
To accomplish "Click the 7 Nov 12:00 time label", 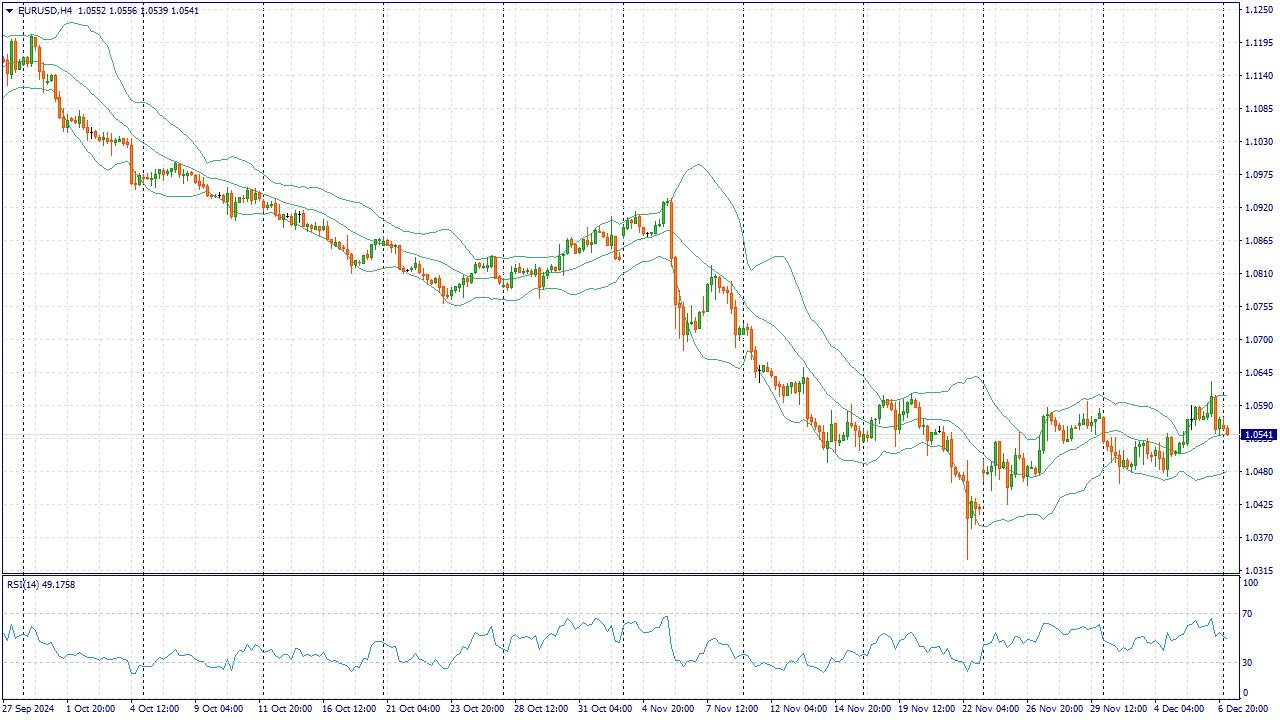I will [x=732, y=708].
